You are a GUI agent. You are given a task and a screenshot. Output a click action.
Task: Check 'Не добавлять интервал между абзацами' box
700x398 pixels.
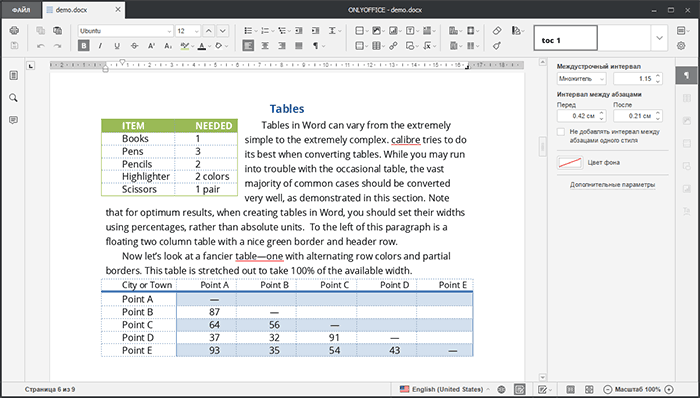click(x=561, y=132)
